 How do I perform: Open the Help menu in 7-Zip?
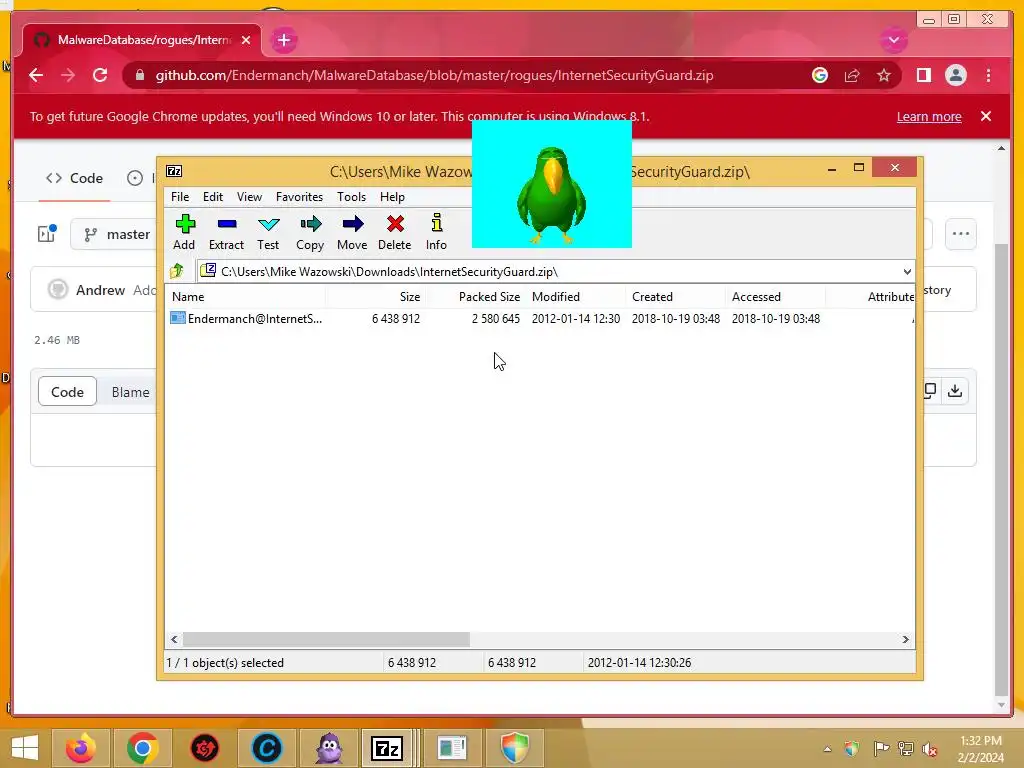tap(392, 197)
